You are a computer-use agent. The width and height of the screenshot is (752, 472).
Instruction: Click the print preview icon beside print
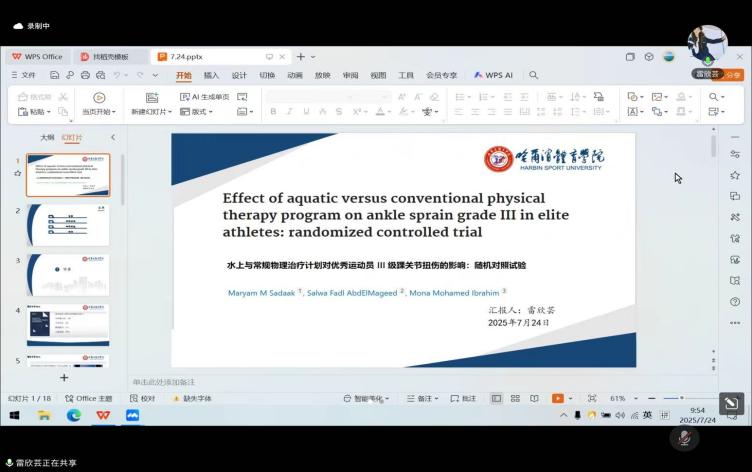(100, 75)
